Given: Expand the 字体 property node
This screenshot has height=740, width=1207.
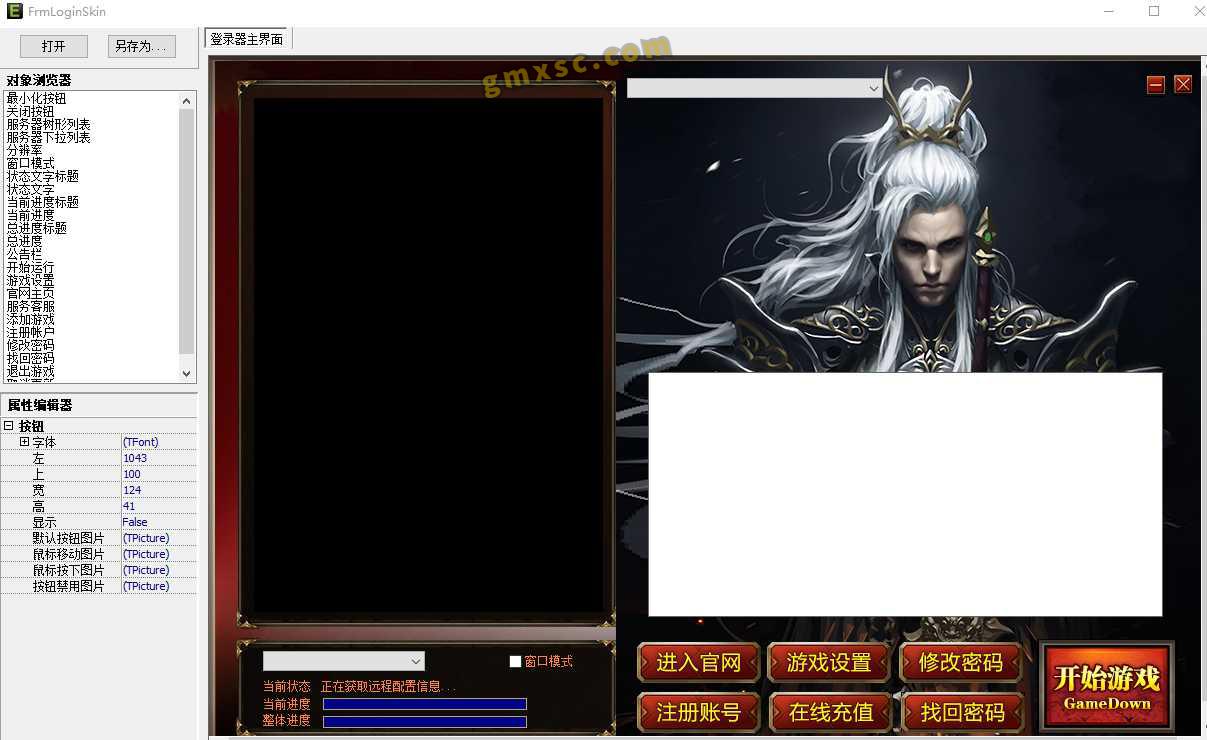Looking at the screenshot, I should pos(25,442).
